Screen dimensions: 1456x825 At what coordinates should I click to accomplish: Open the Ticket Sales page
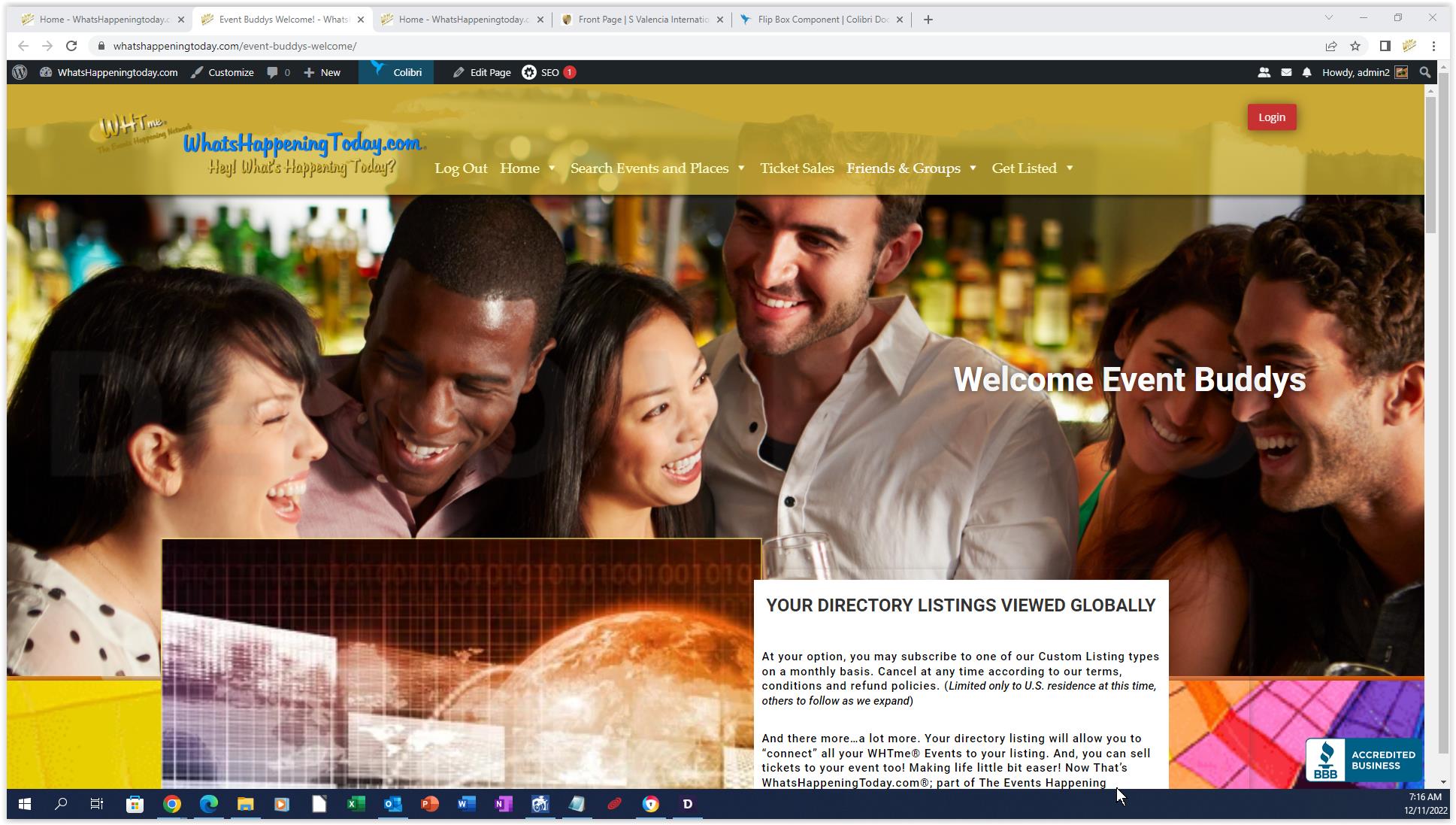(797, 168)
